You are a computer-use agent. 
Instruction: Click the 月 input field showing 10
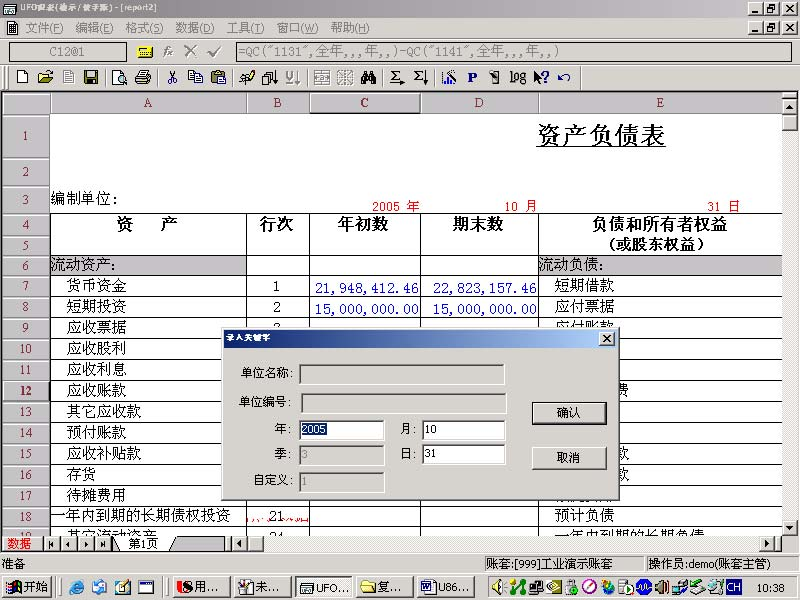coord(463,430)
